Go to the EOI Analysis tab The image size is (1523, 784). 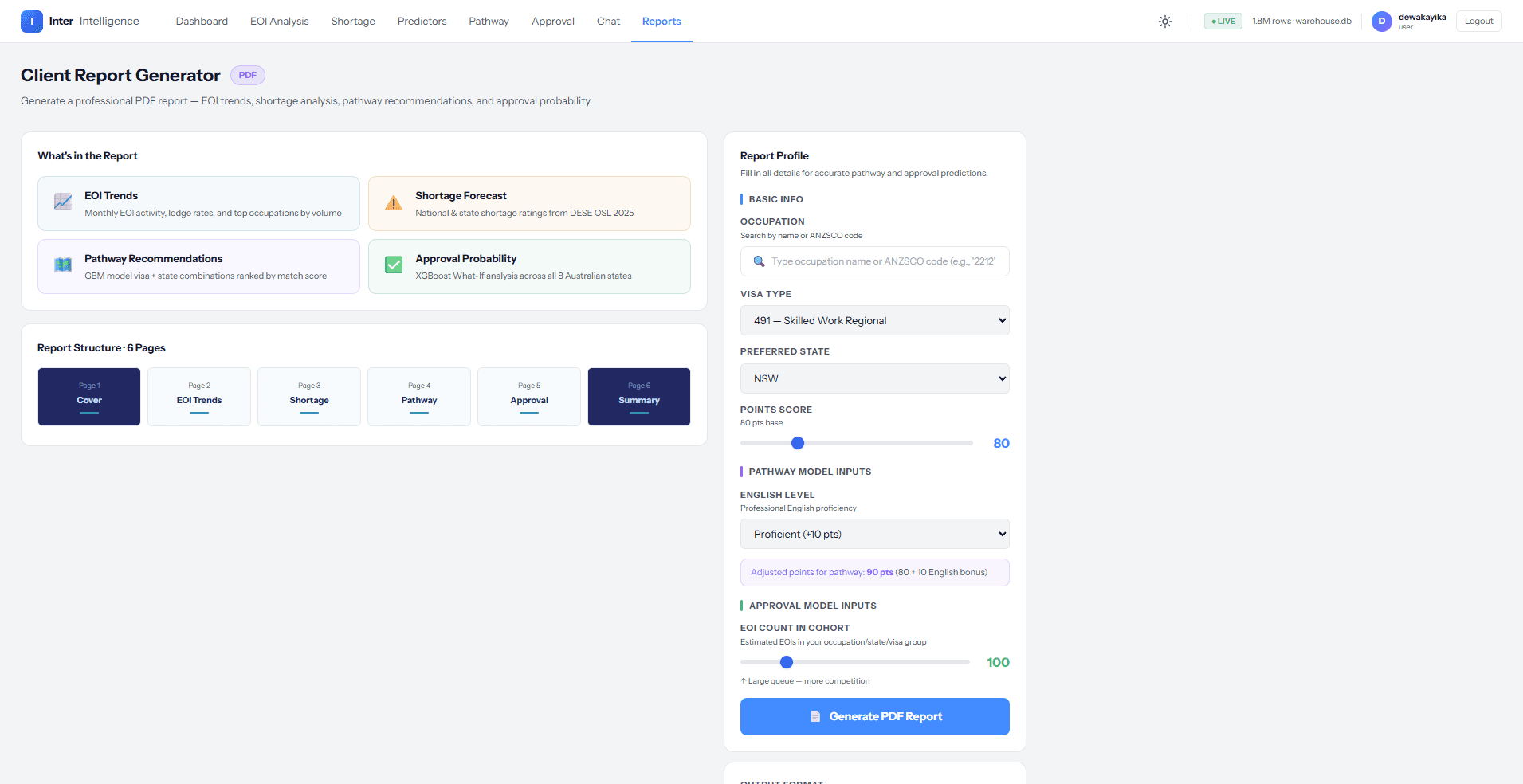[x=279, y=22]
